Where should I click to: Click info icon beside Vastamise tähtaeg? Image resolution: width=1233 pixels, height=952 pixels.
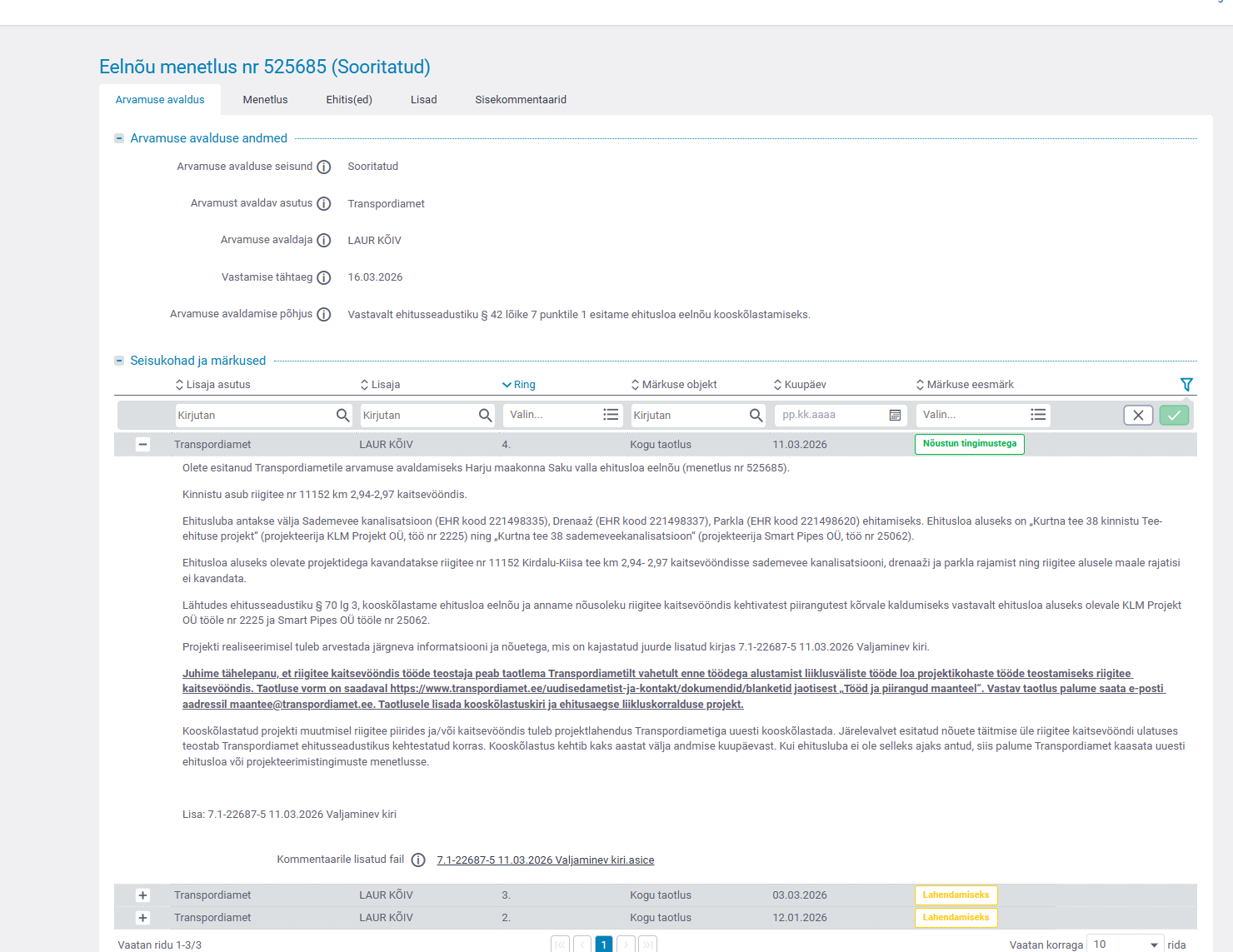[x=324, y=278]
